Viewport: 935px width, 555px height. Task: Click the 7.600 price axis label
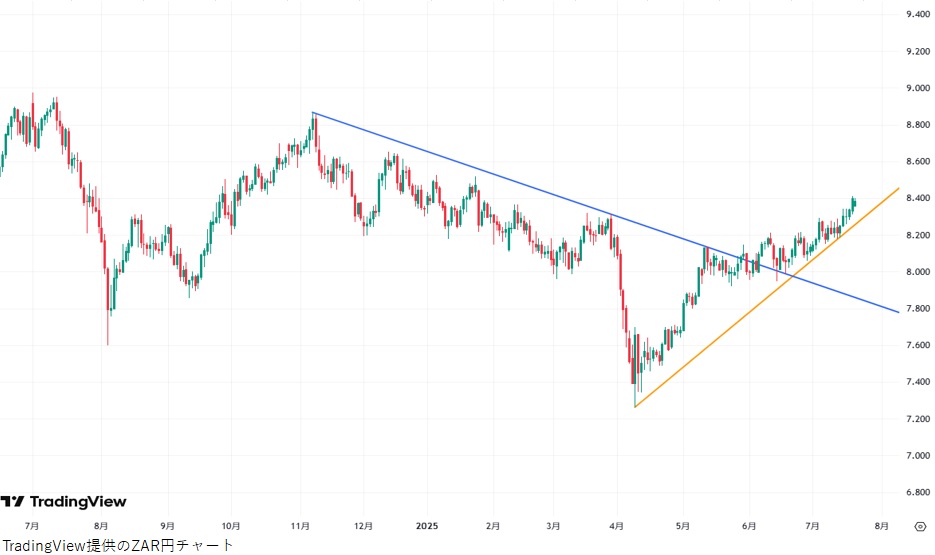(x=918, y=345)
